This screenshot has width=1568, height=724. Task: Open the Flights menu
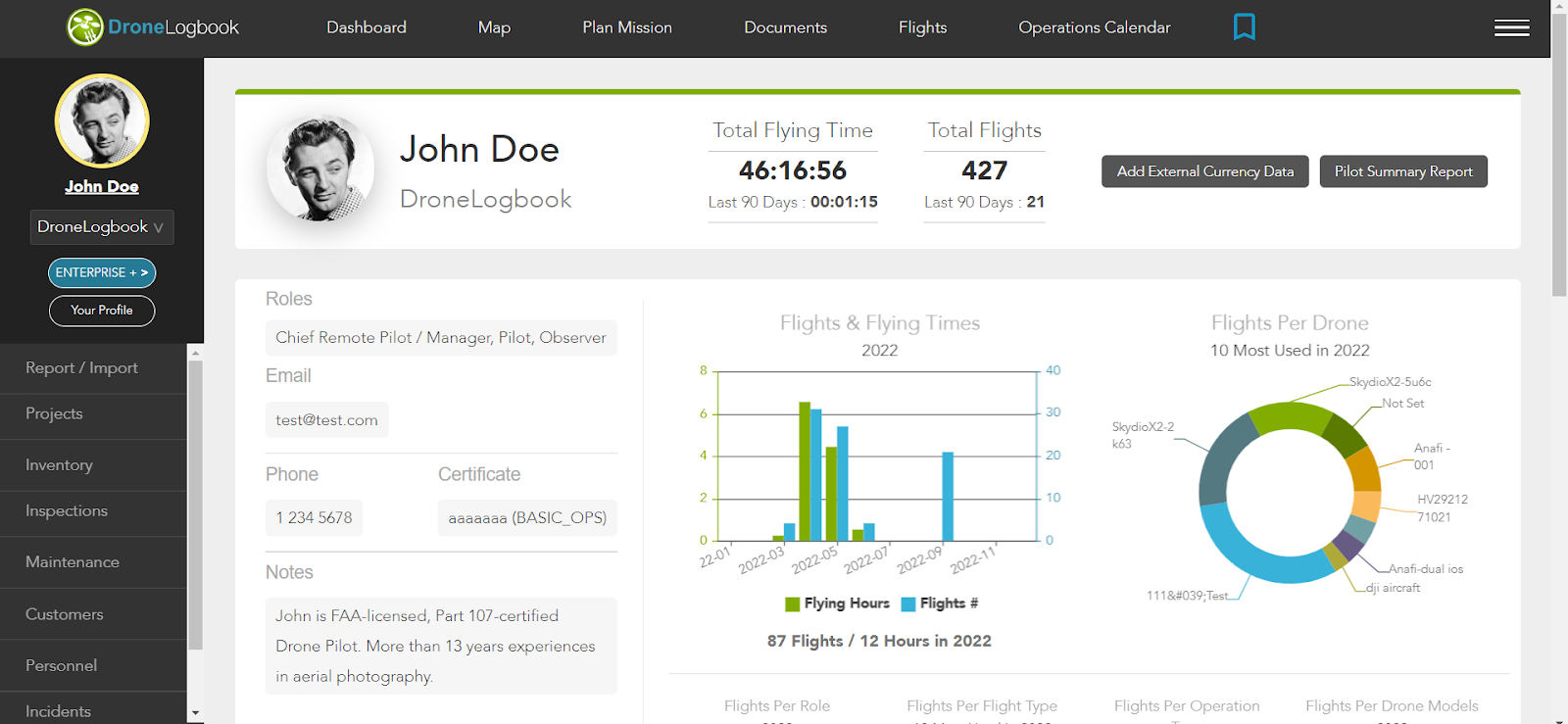[x=923, y=27]
